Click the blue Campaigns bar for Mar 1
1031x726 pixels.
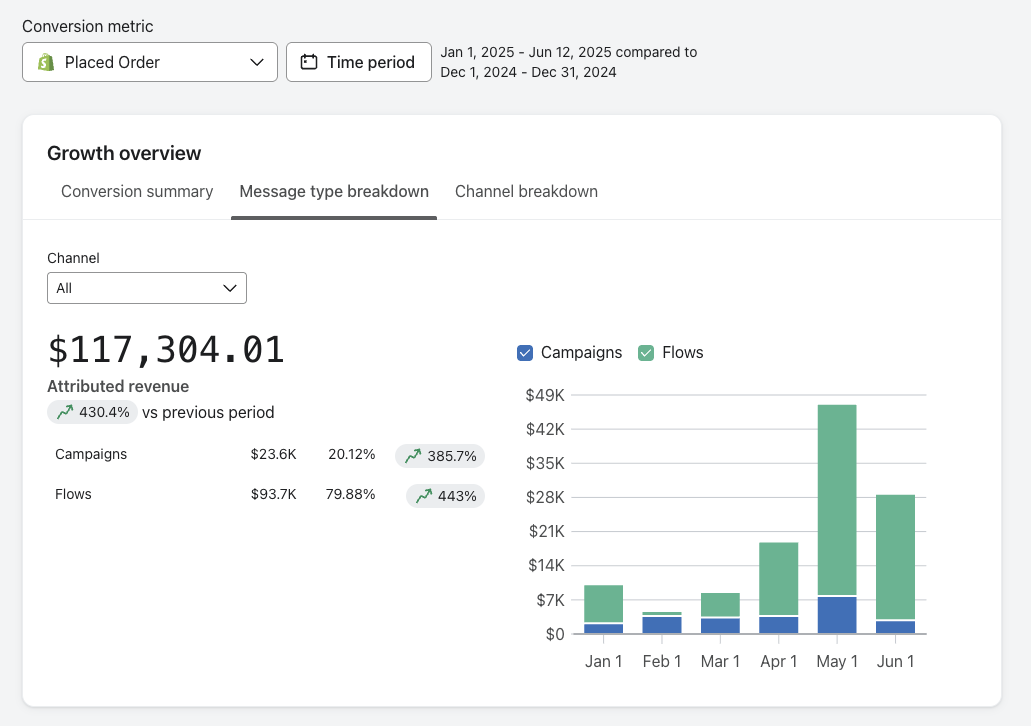click(721, 626)
